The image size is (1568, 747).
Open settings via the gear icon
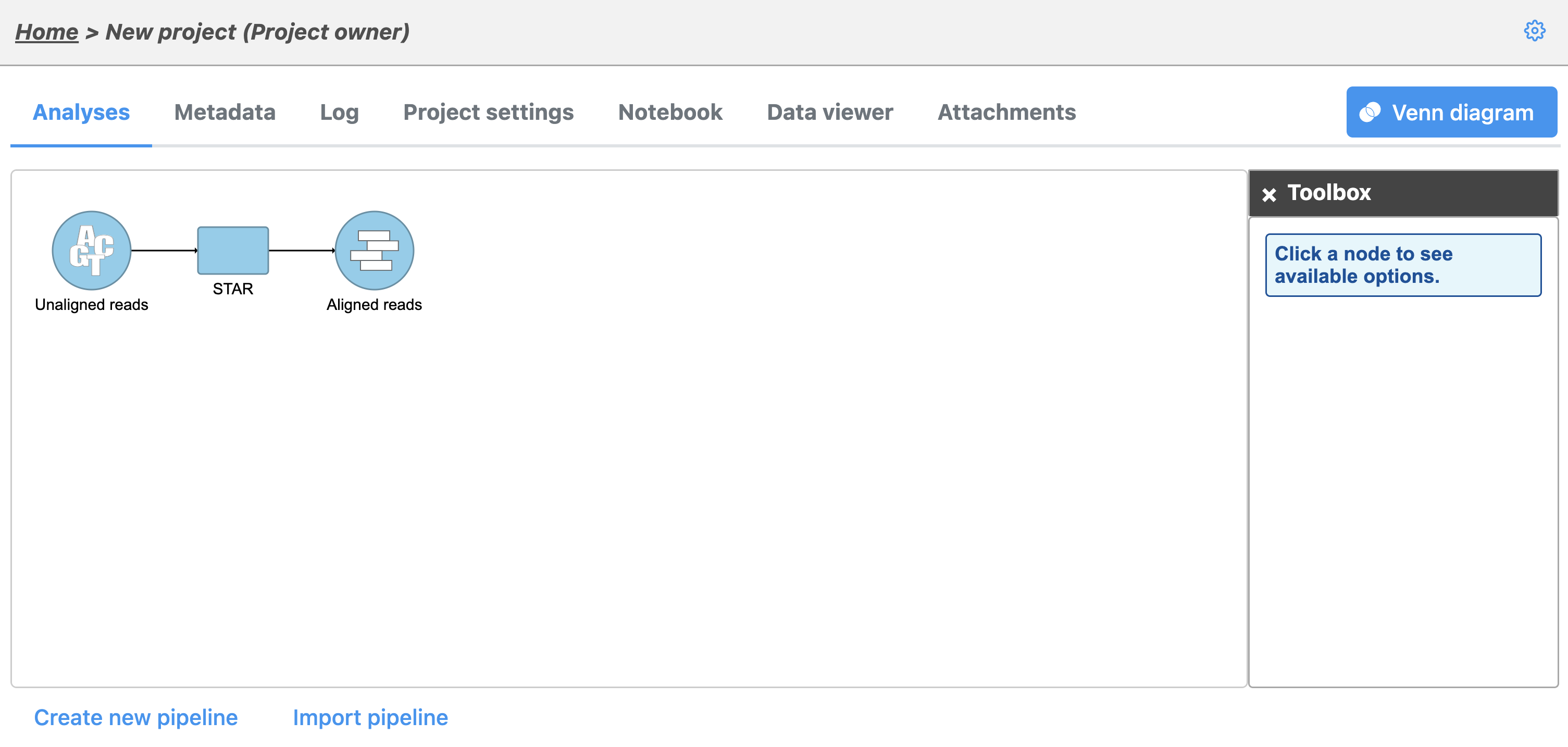tap(1534, 30)
